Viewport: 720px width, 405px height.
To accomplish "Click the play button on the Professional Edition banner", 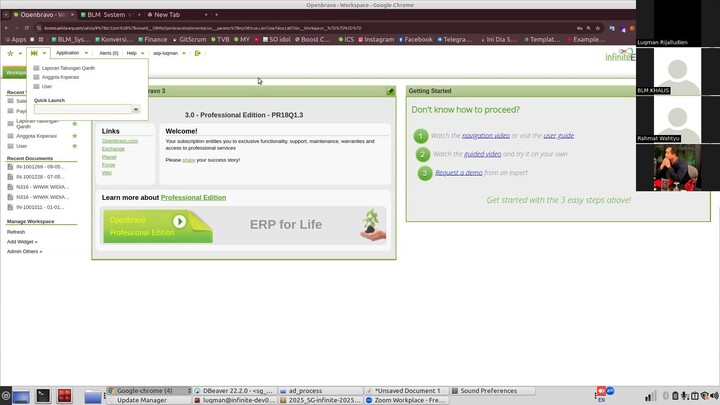I will coord(180,222).
